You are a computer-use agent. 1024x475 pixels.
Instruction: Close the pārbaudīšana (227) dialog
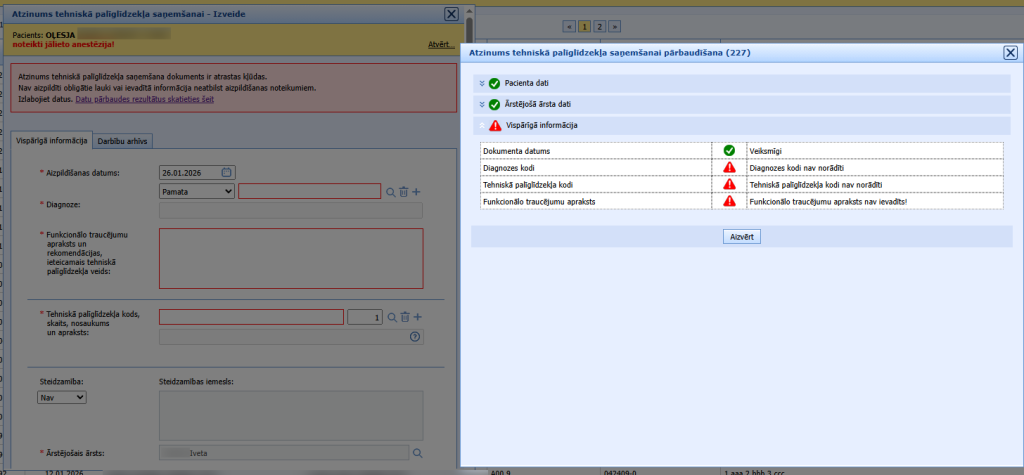1010,54
